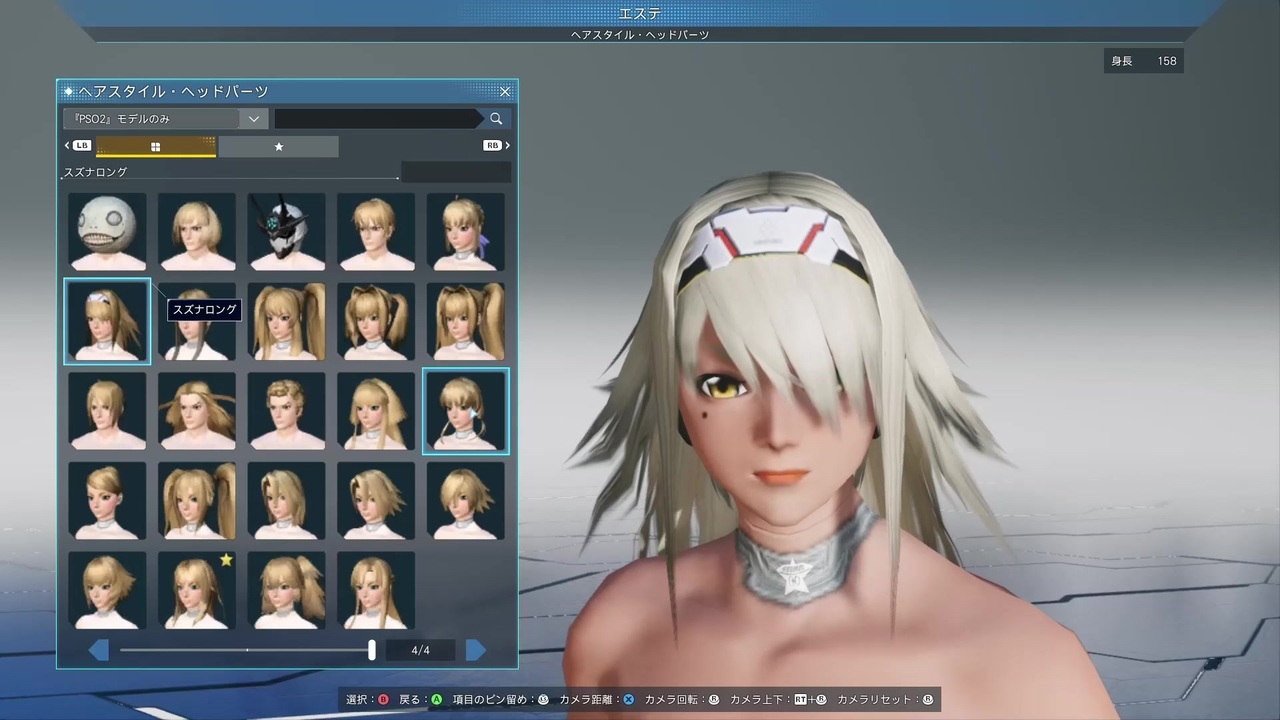The width and height of the screenshot is (1280, 720).
Task: Select the long straight hairstyle in third row
Action: pos(376,411)
